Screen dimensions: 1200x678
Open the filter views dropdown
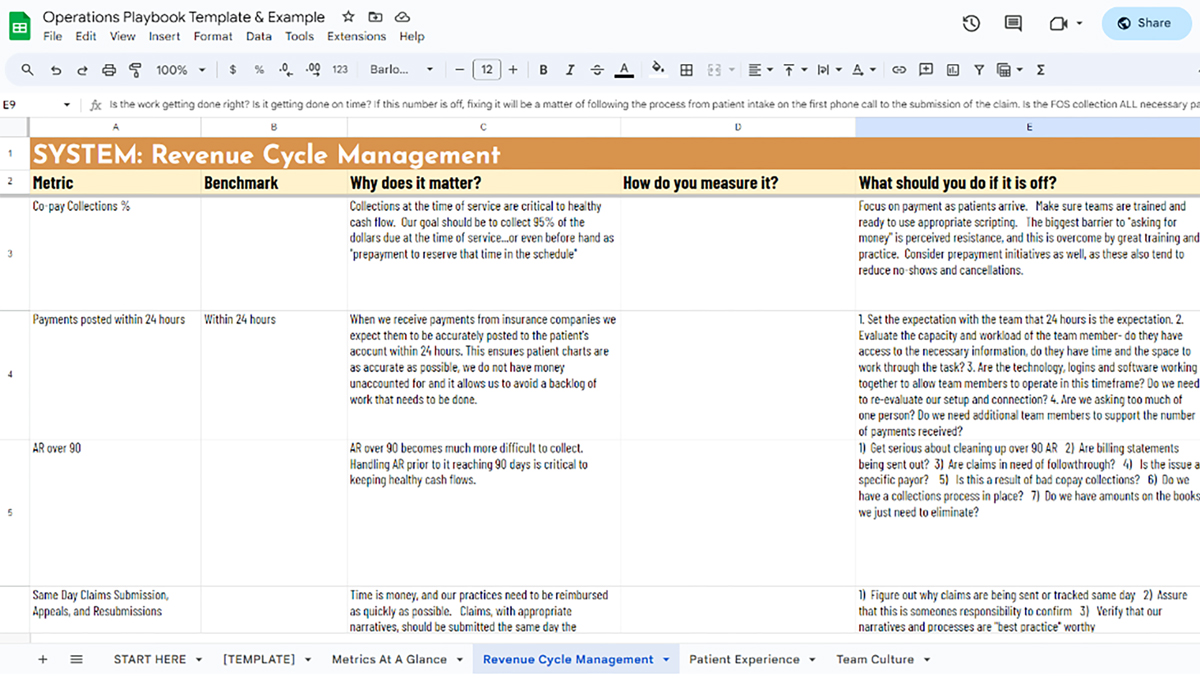tap(1009, 70)
